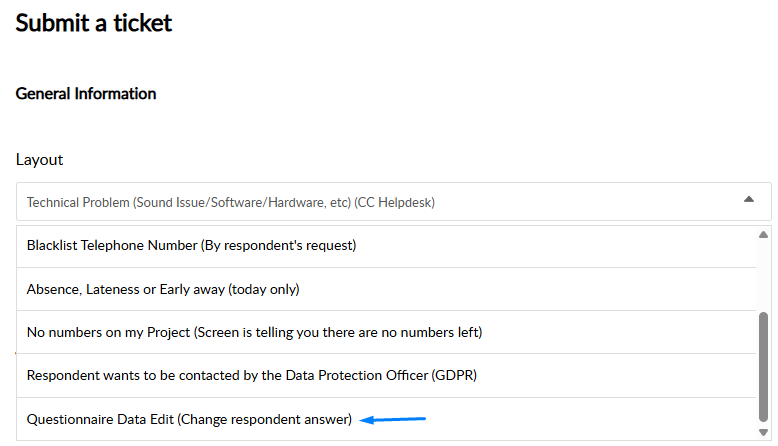Collapse the Layout dropdown using the arrow
Image resolution: width=778 pixels, height=446 pixels.
coord(748,200)
